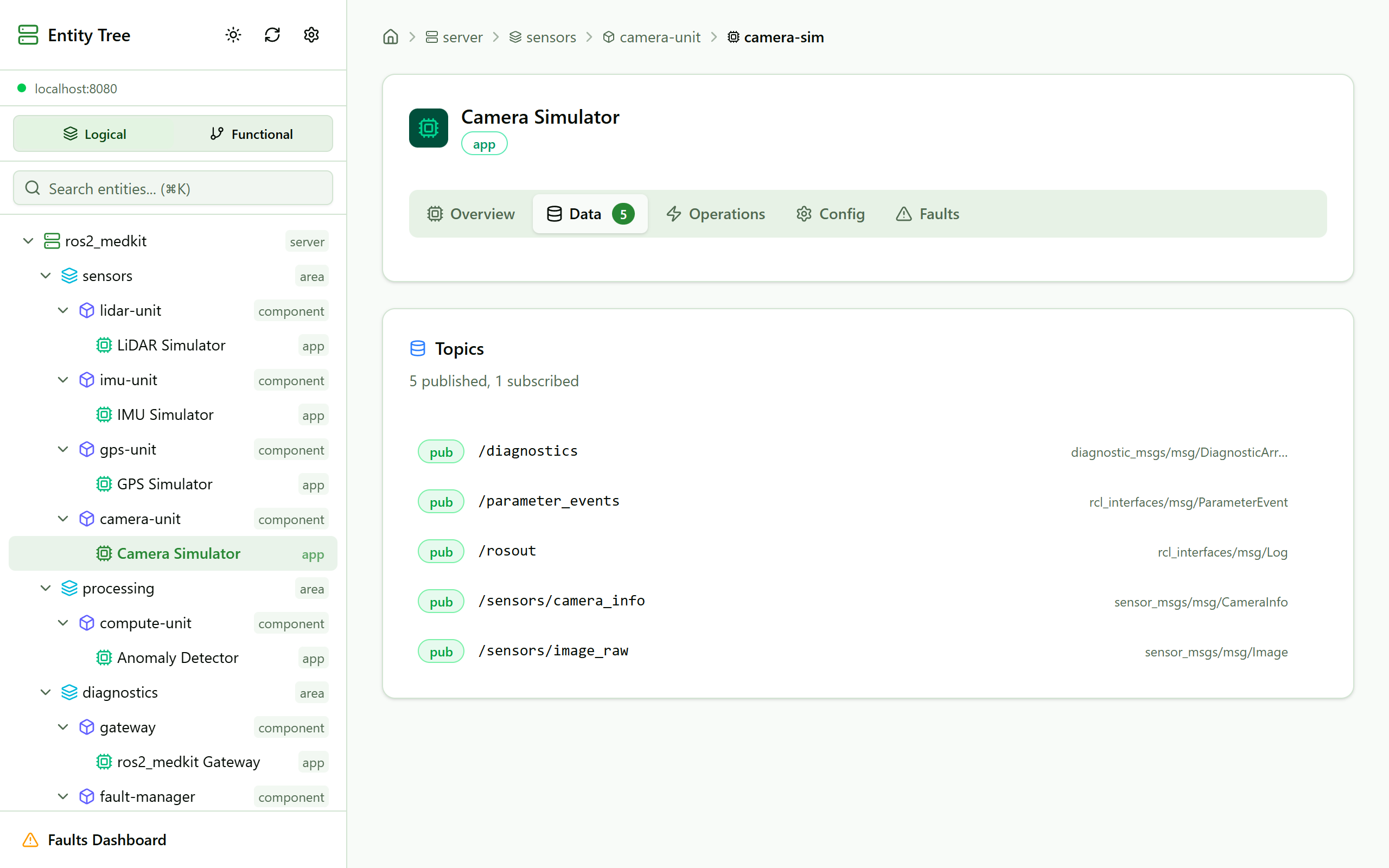
Task: Open the /sensors/image_raw topic
Action: 553,651
